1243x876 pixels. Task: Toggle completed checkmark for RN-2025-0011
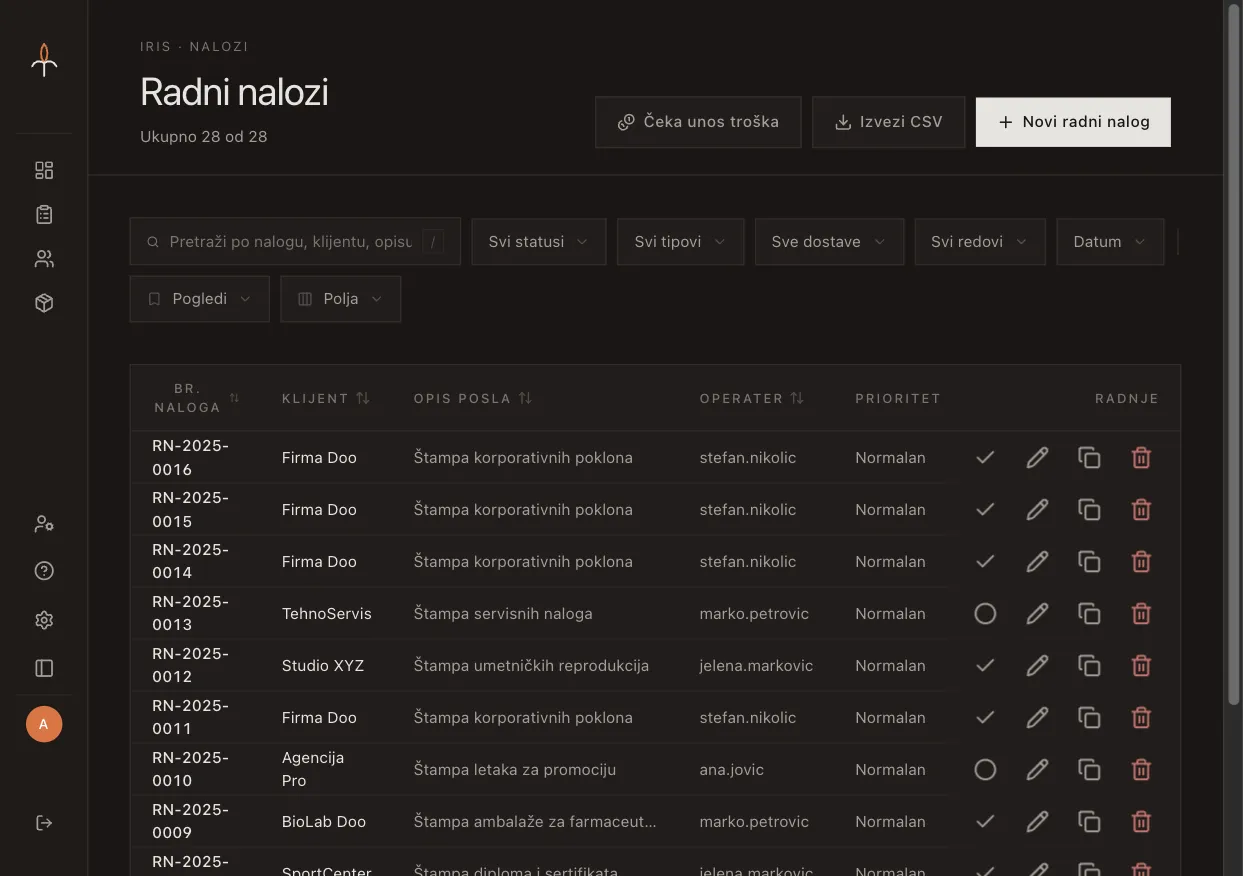click(985, 718)
